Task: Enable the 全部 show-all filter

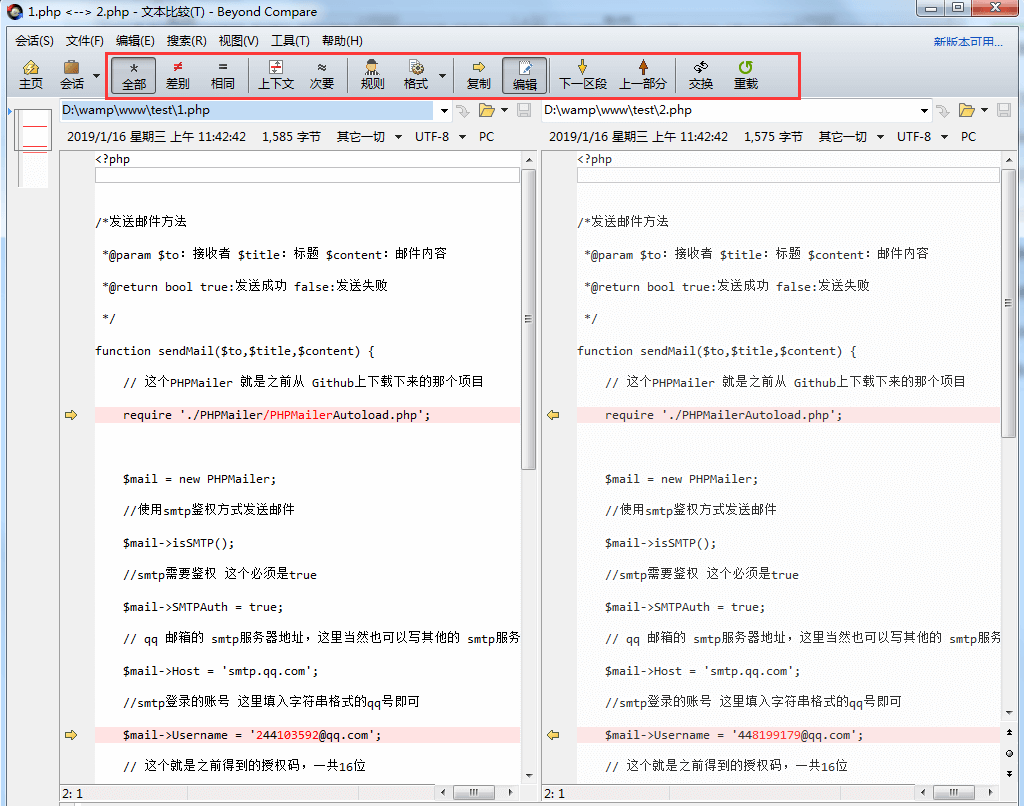Action: [x=133, y=75]
